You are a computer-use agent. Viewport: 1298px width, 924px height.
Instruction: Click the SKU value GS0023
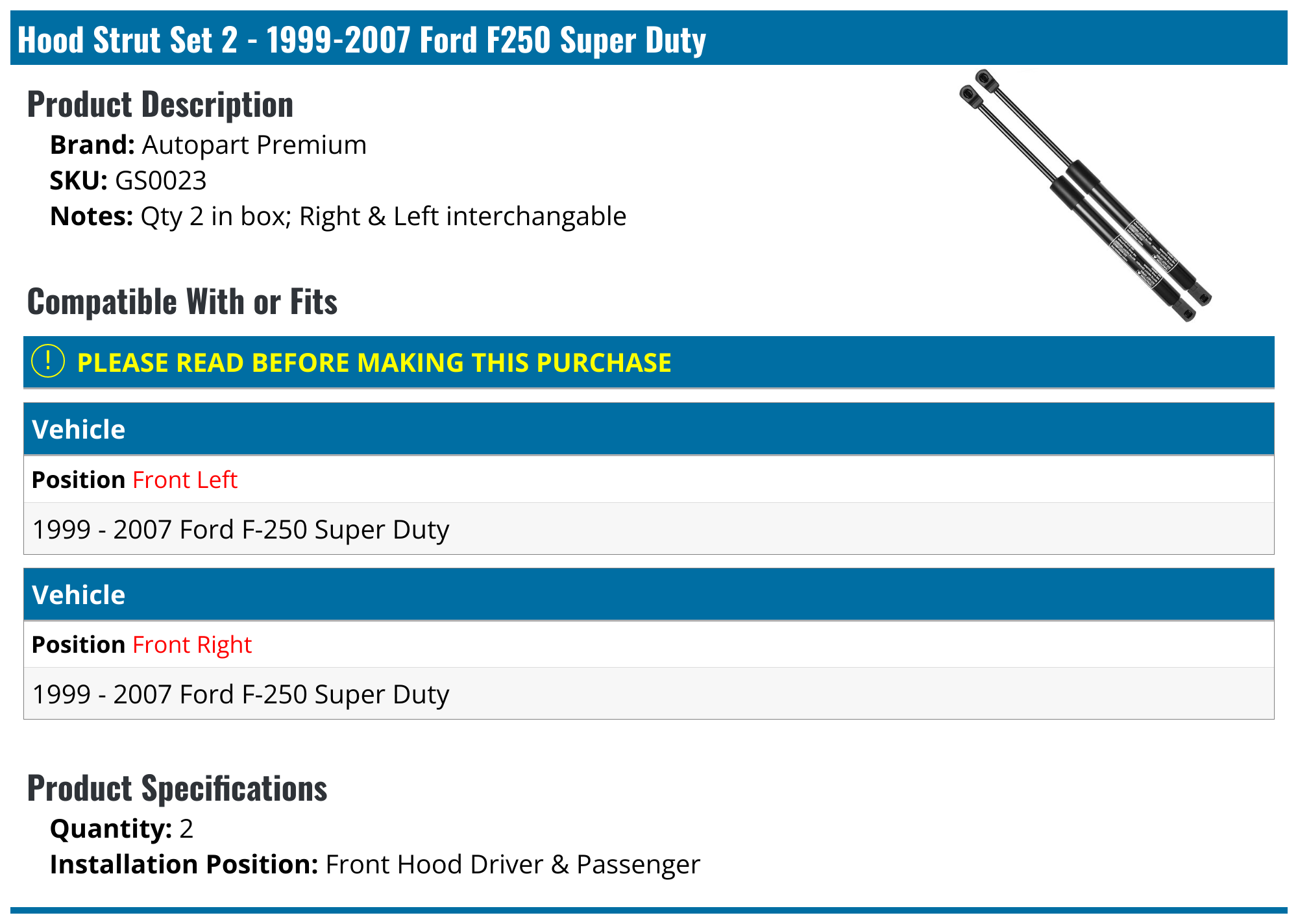point(160,181)
